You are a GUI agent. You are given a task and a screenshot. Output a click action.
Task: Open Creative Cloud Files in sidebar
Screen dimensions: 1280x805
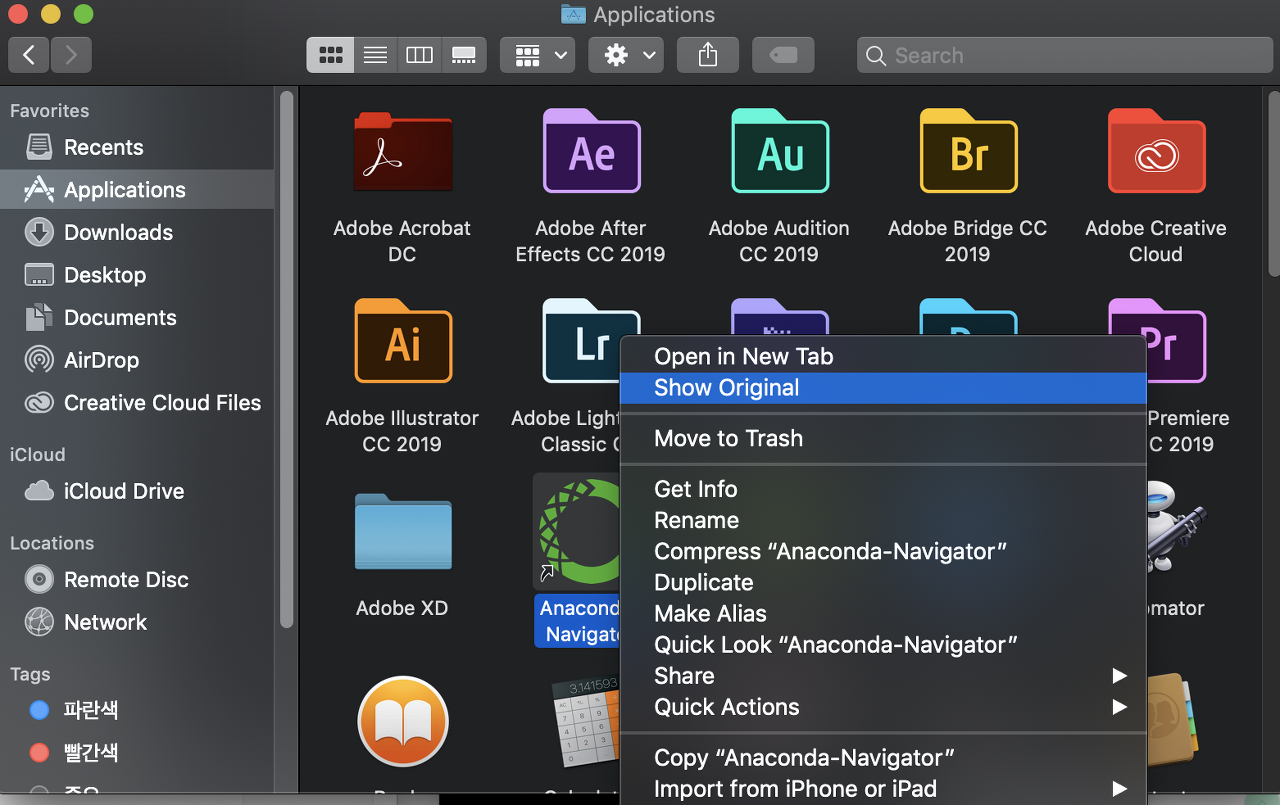[x=137, y=403]
